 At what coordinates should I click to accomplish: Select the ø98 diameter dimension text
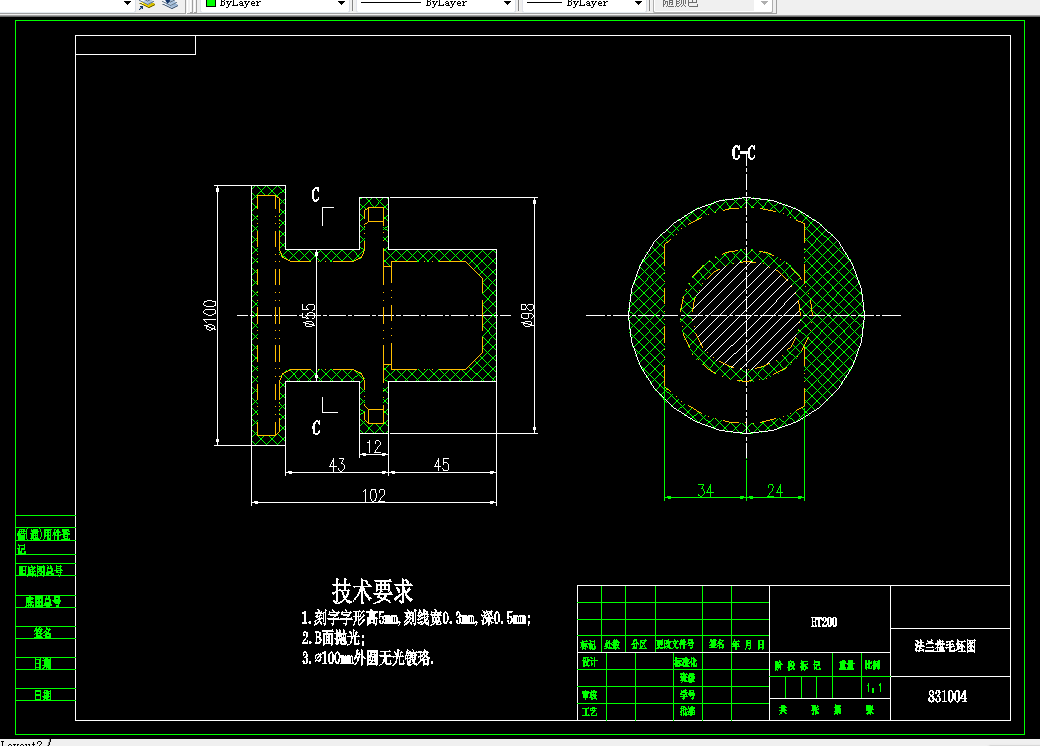[x=527, y=315]
